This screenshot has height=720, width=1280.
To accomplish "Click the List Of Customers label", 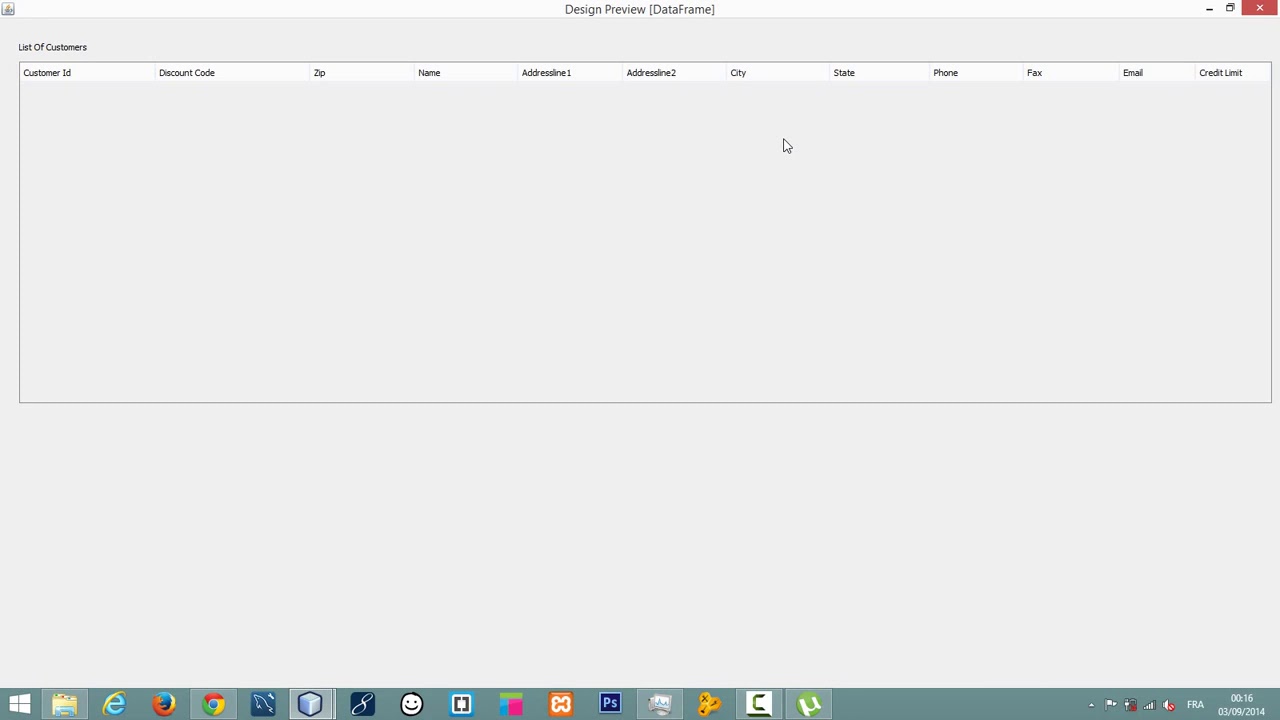I will [x=53, y=47].
